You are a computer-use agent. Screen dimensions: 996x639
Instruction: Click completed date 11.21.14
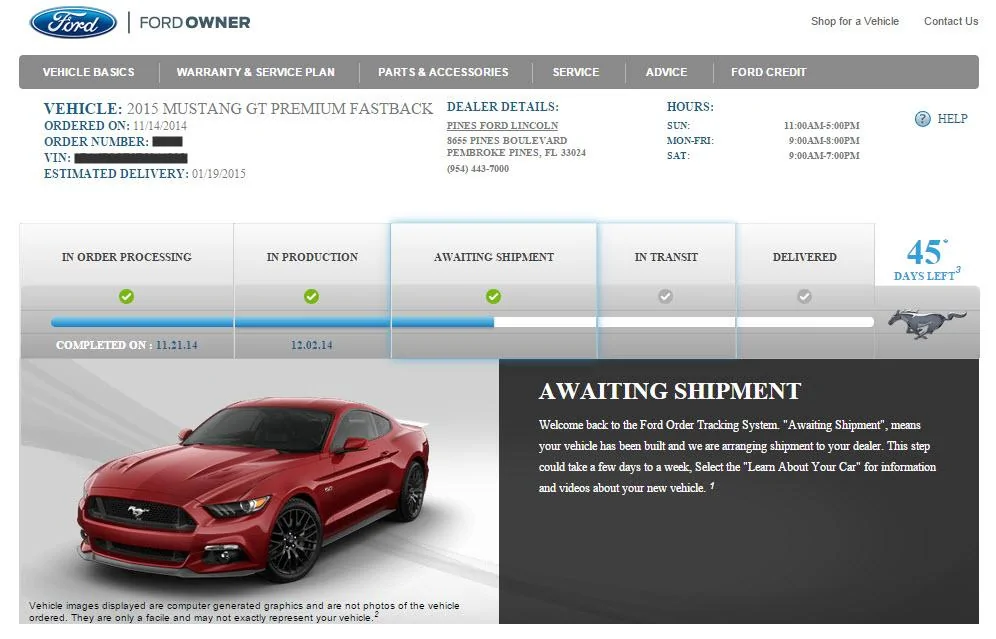(x=177, y=346)
